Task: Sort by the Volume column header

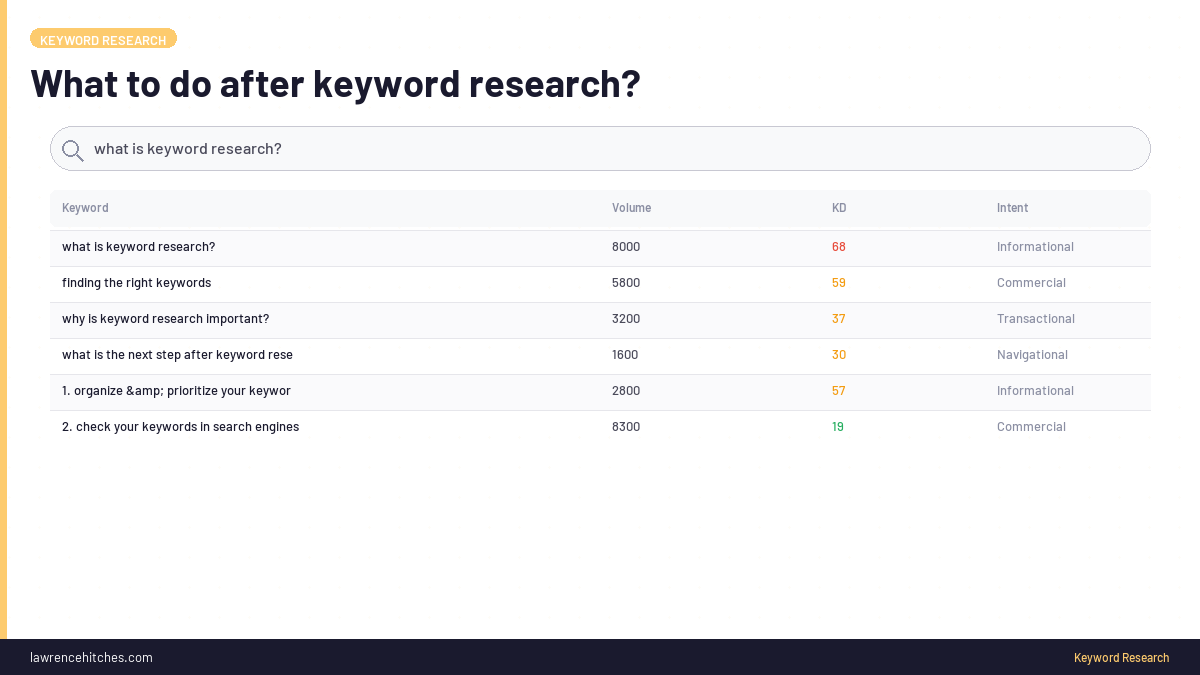Action: (x=631, y=207)
